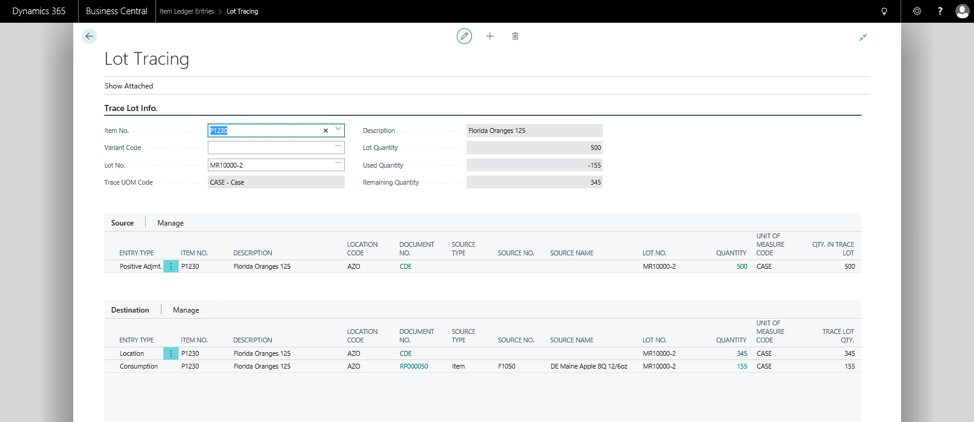Open document RP000050
This screenshot has height=422, width=974.
tap(414, 366)
